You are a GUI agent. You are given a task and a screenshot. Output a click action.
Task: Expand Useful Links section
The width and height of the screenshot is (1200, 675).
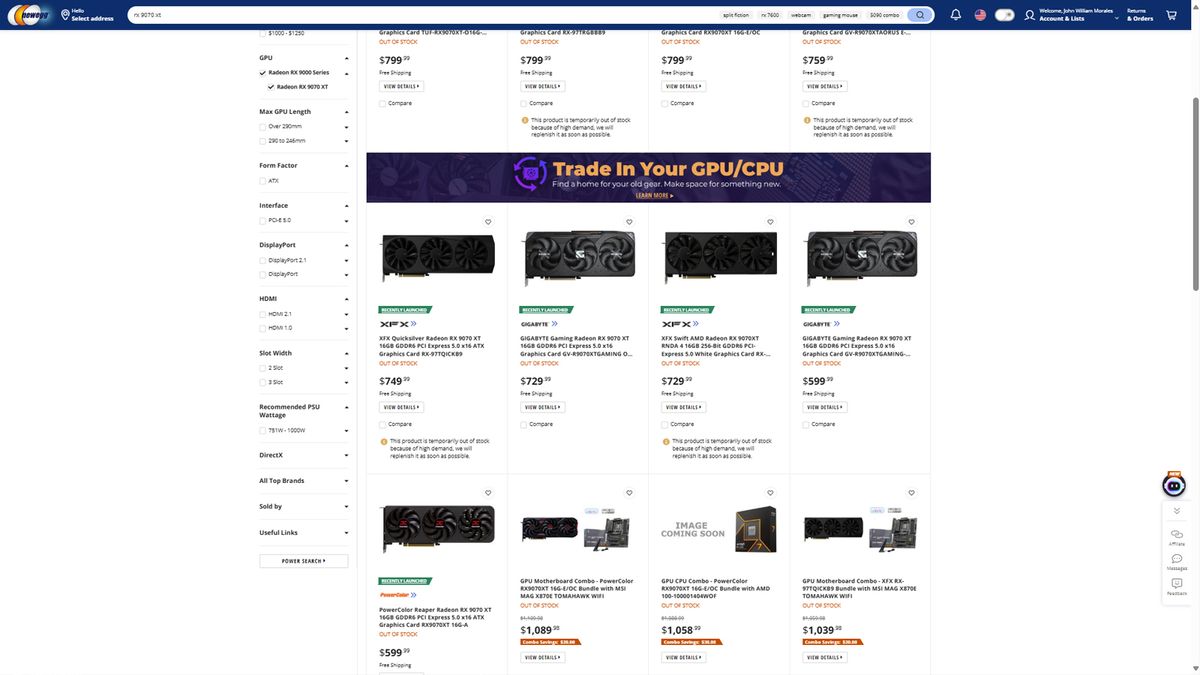pos(347,533)
